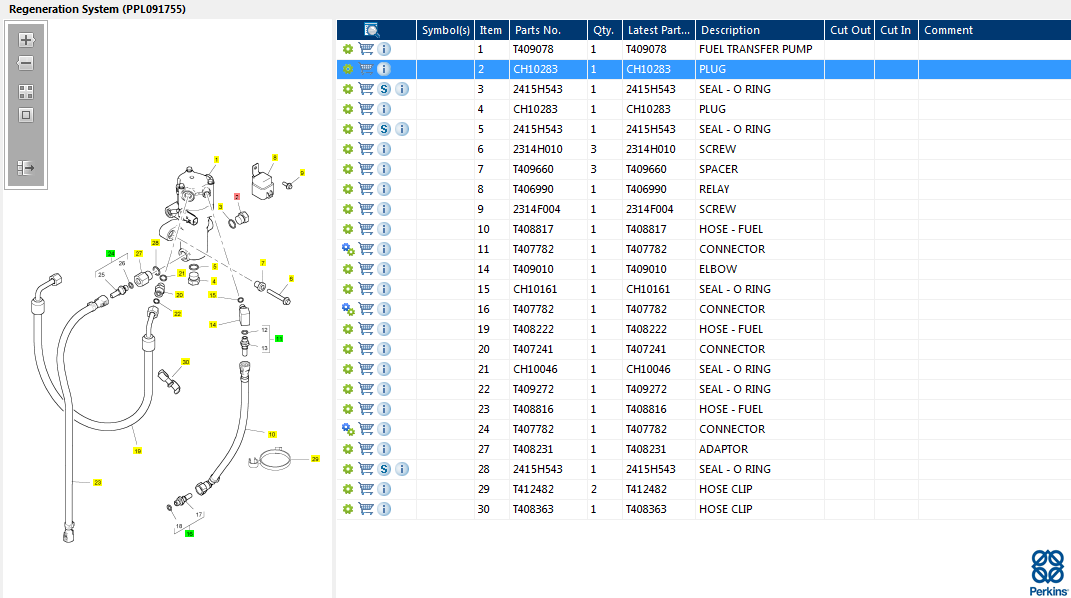Add ADAPTOR T408231 to cart

click(366, 449)
